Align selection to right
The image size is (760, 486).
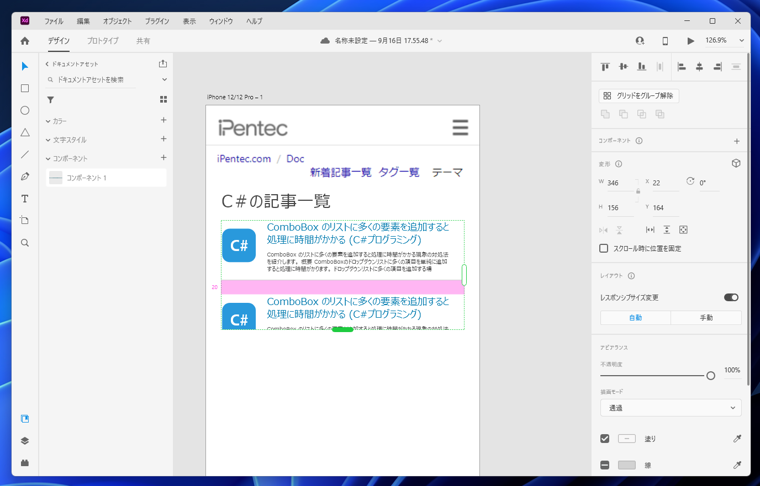[x=718, y=66]
